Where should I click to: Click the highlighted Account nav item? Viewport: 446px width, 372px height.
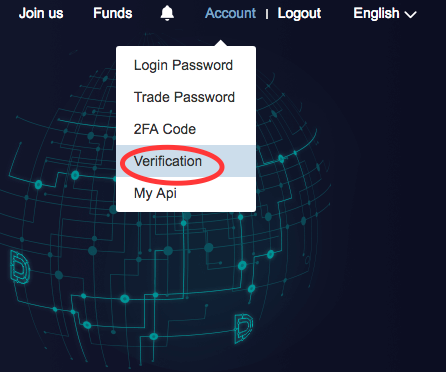pyautogui.click(x=230, y=13)
